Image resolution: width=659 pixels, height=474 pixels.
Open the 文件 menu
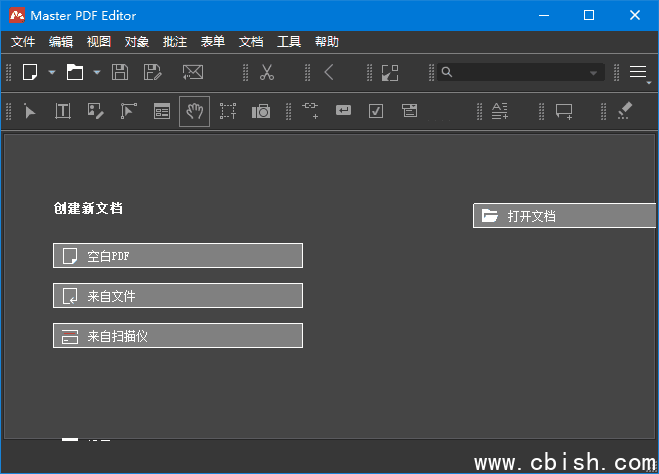23,42
